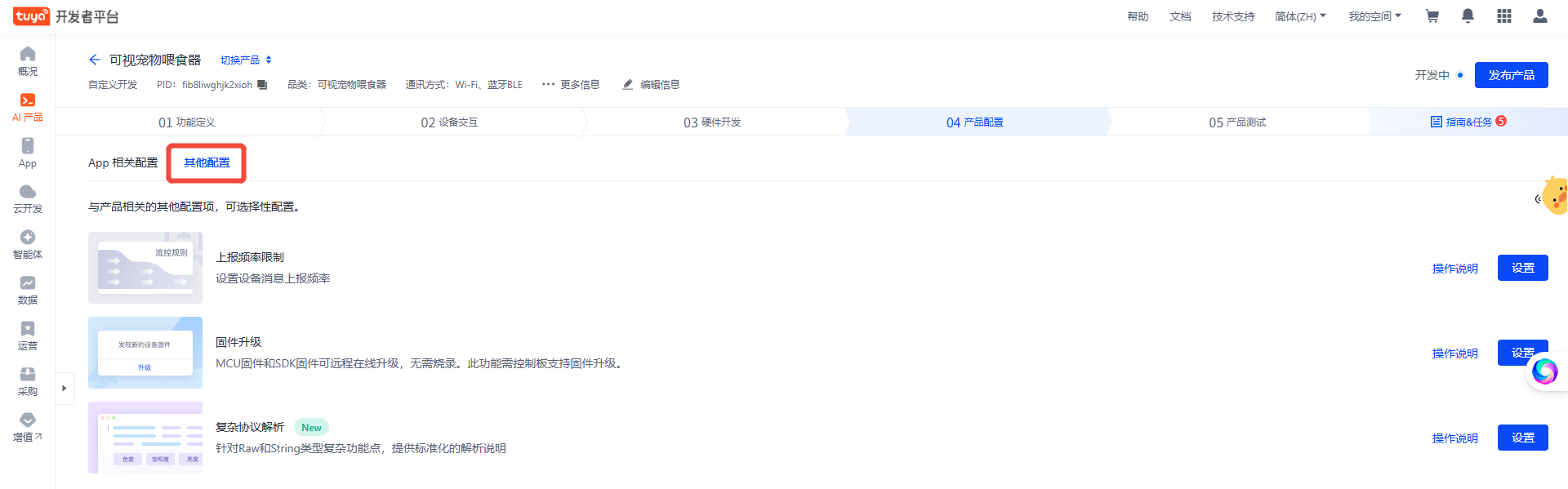
Task: Open the 指南&任务 panel
Action: [x=1468, y=122]
